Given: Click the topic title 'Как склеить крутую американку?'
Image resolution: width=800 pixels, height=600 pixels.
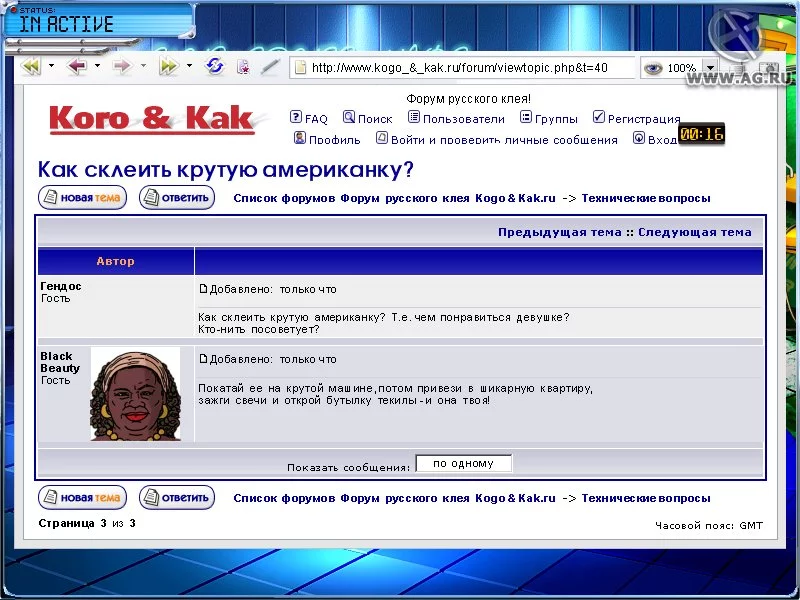Looking at the screenshot, I should (x=226, y=169).
